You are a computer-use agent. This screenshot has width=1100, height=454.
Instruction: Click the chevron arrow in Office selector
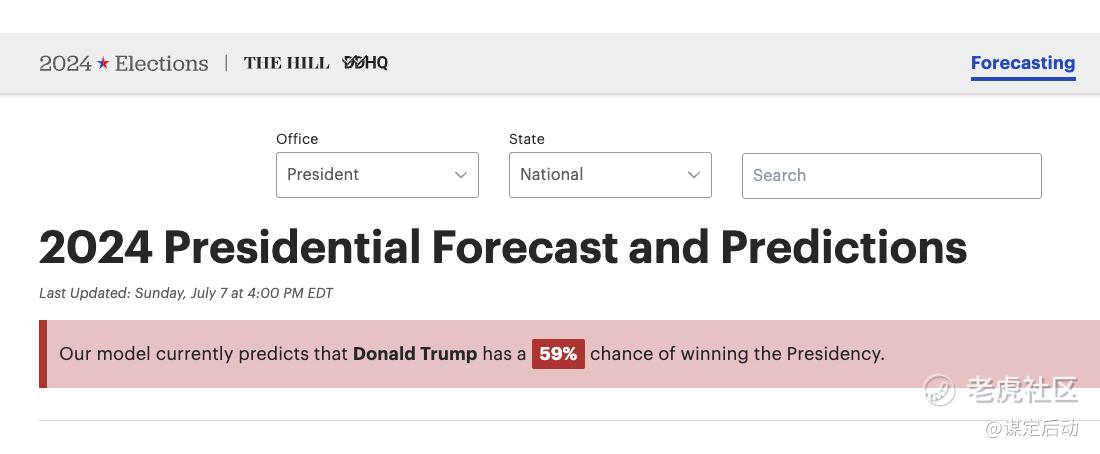[461, 175]
